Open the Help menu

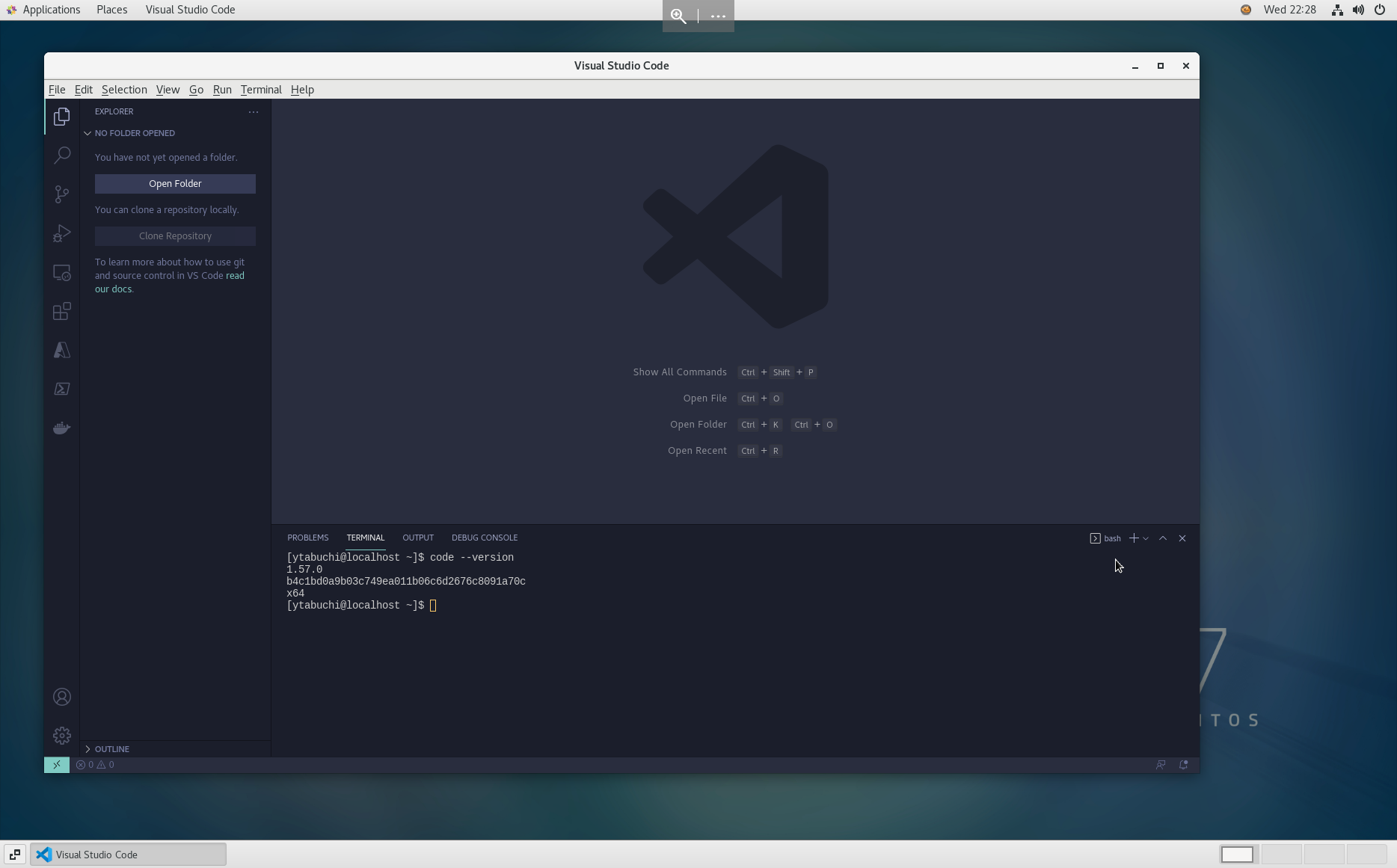pos(302,90)
